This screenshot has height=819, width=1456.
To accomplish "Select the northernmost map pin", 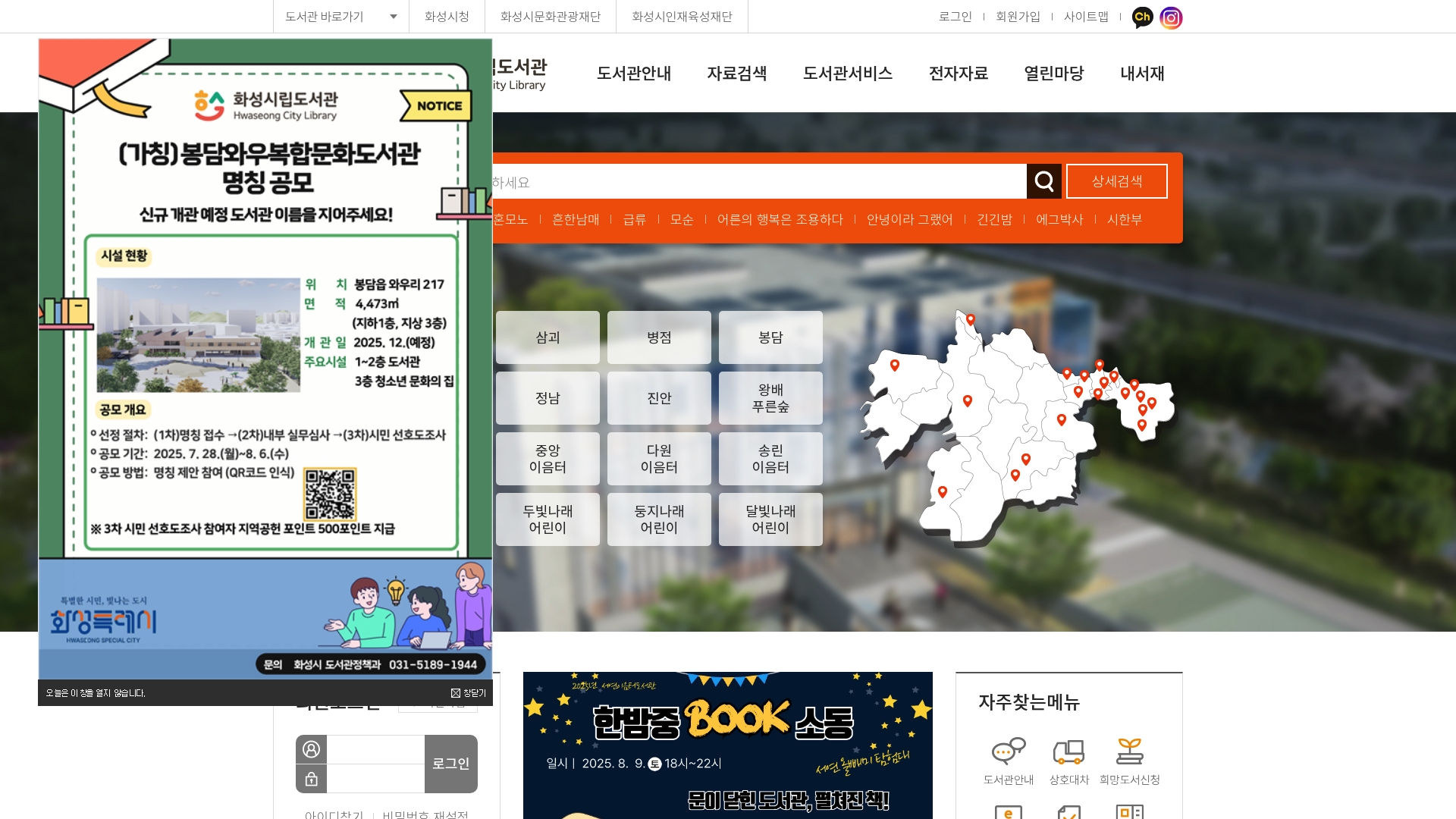I will 970,320.
